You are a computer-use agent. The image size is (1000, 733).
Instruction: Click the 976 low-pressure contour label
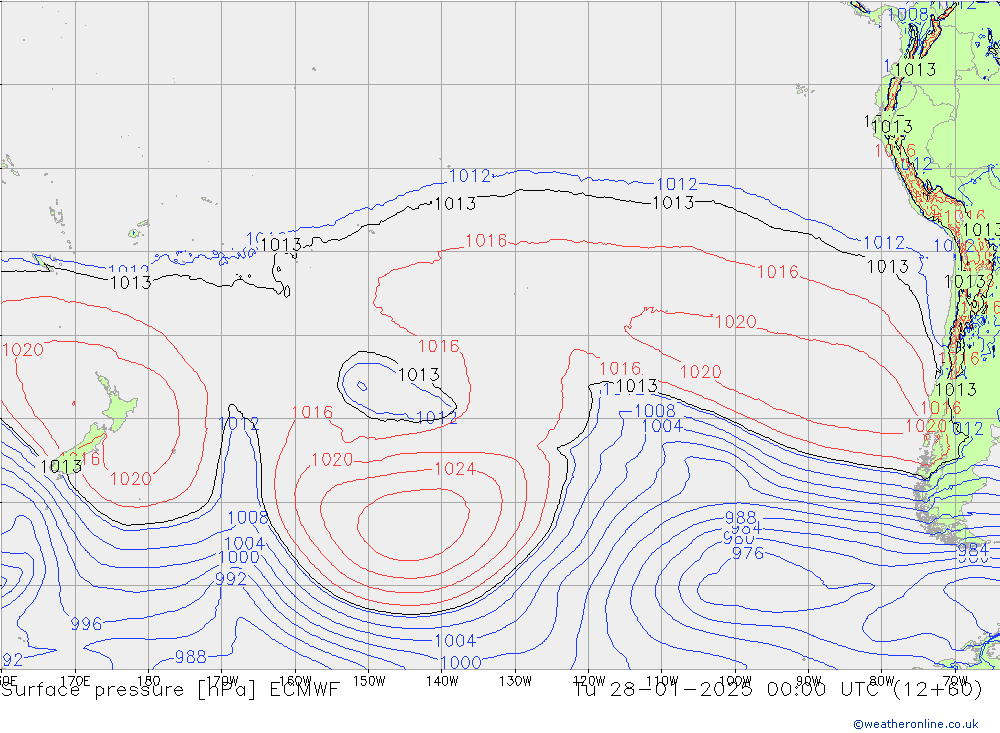[748, 553]
